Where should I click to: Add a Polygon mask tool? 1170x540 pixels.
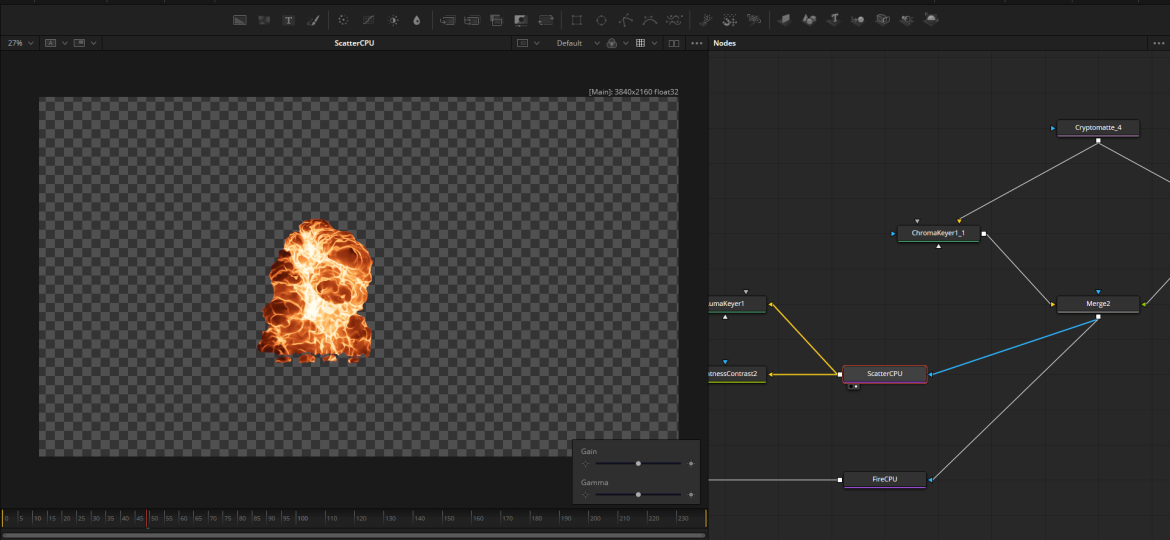click(x=626, y=20)
